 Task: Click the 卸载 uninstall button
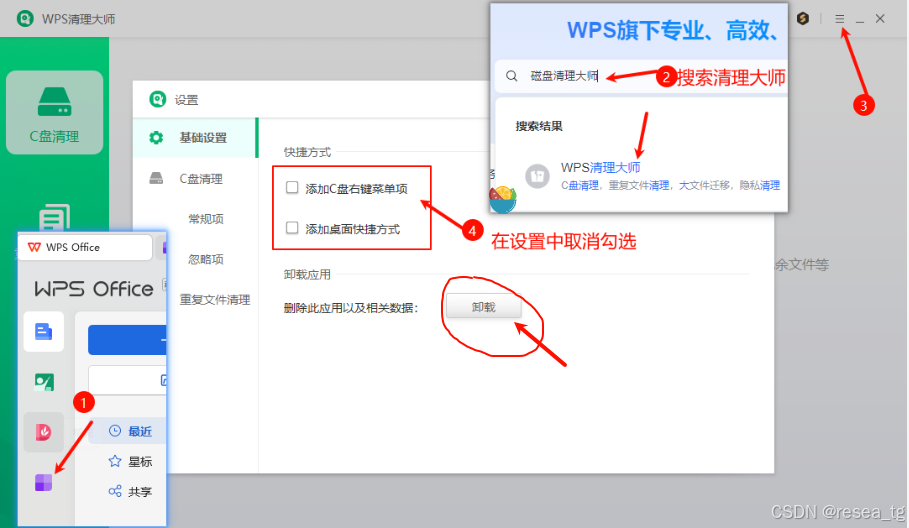[x=483, y=307]
